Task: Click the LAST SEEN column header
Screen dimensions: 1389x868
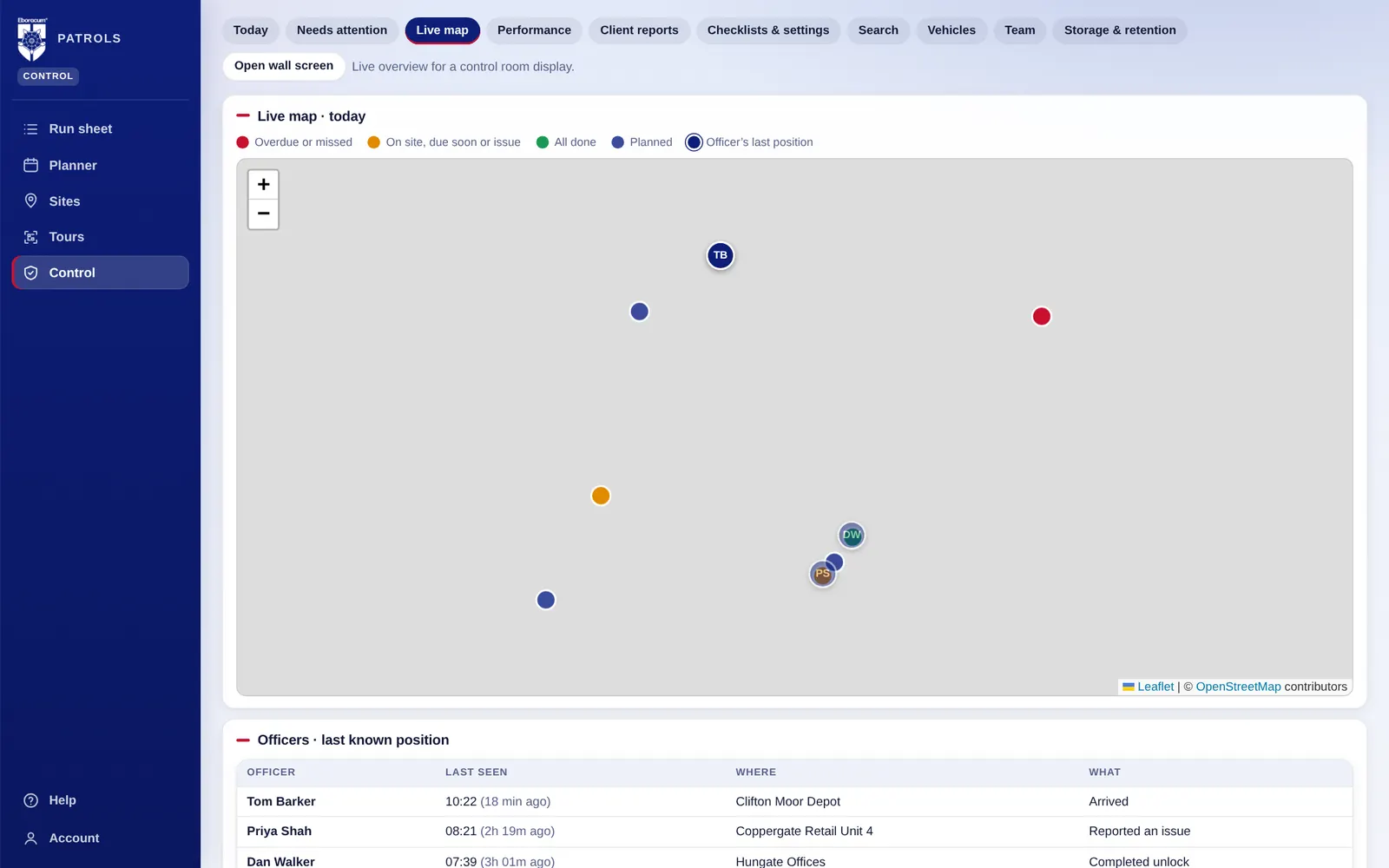Action: pyautogui.click(x=476, y=773)
